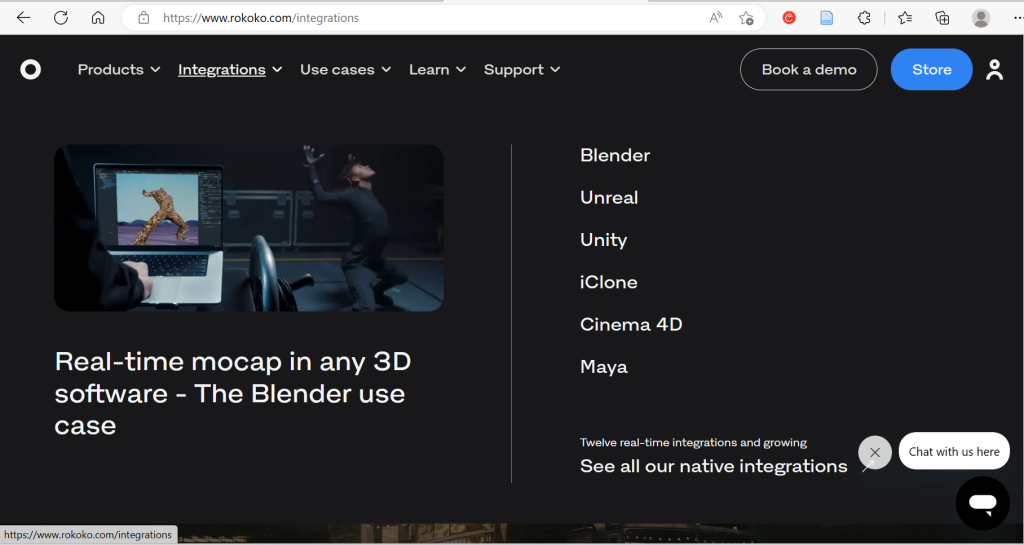Viewport: 1024px width, 545px height.
Task: Open the red circular extension icon
Action: [789, 18]
